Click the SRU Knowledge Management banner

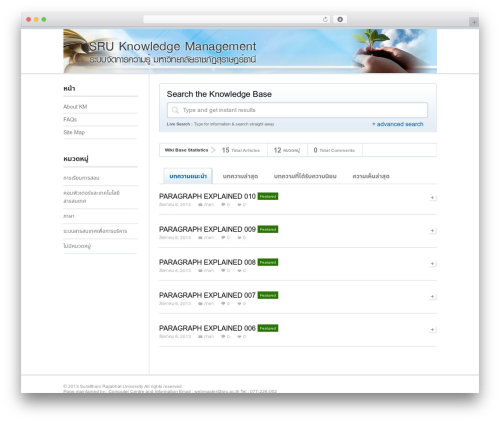point(250,51)
